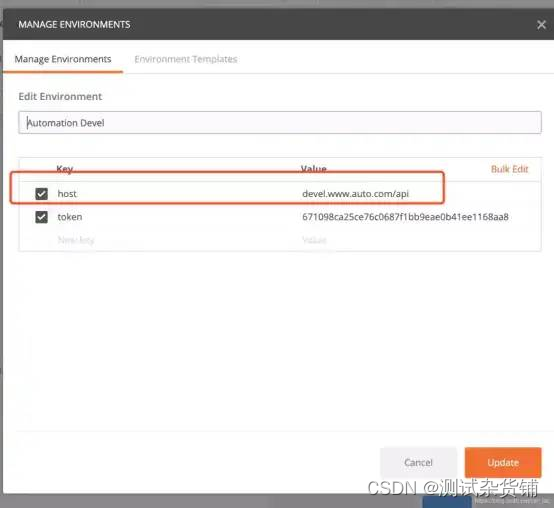Click the Automation Devel environment name field
554x508 pixels.
(279, 123)
